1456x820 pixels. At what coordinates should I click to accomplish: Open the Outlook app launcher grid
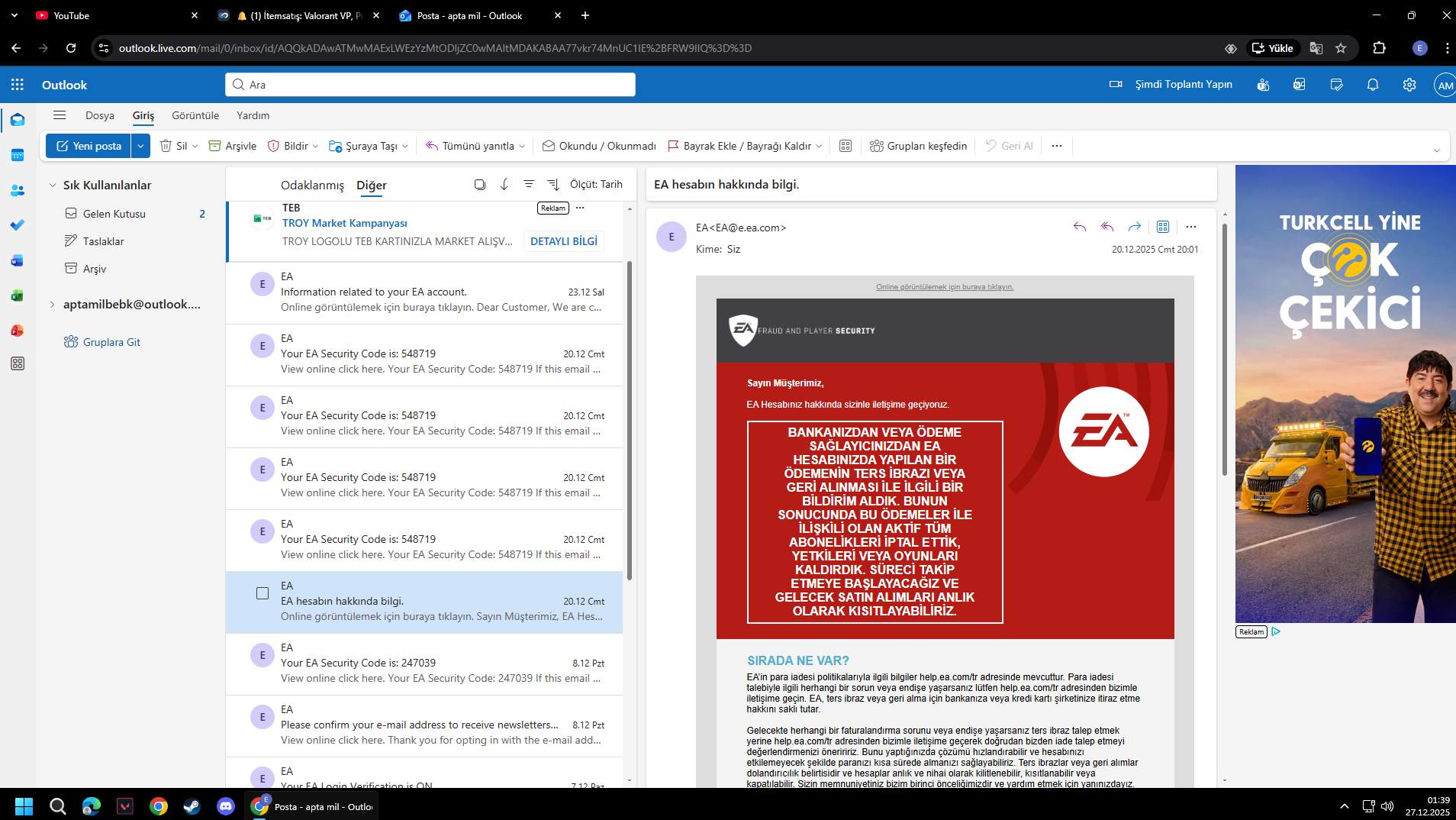(18, 85)
